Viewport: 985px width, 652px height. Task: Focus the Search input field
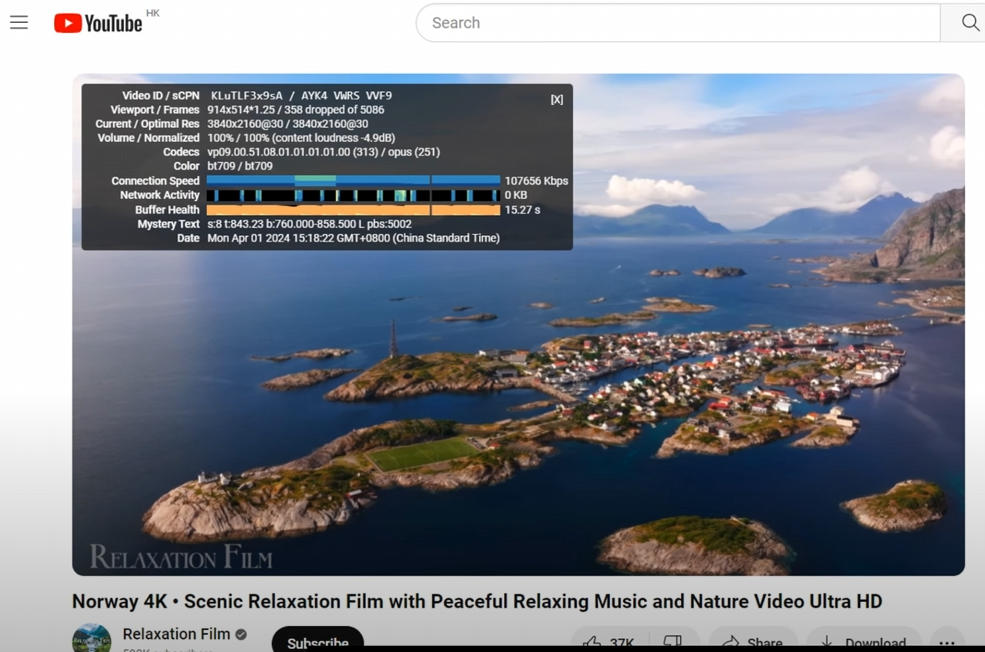click(x=678, y=23)
